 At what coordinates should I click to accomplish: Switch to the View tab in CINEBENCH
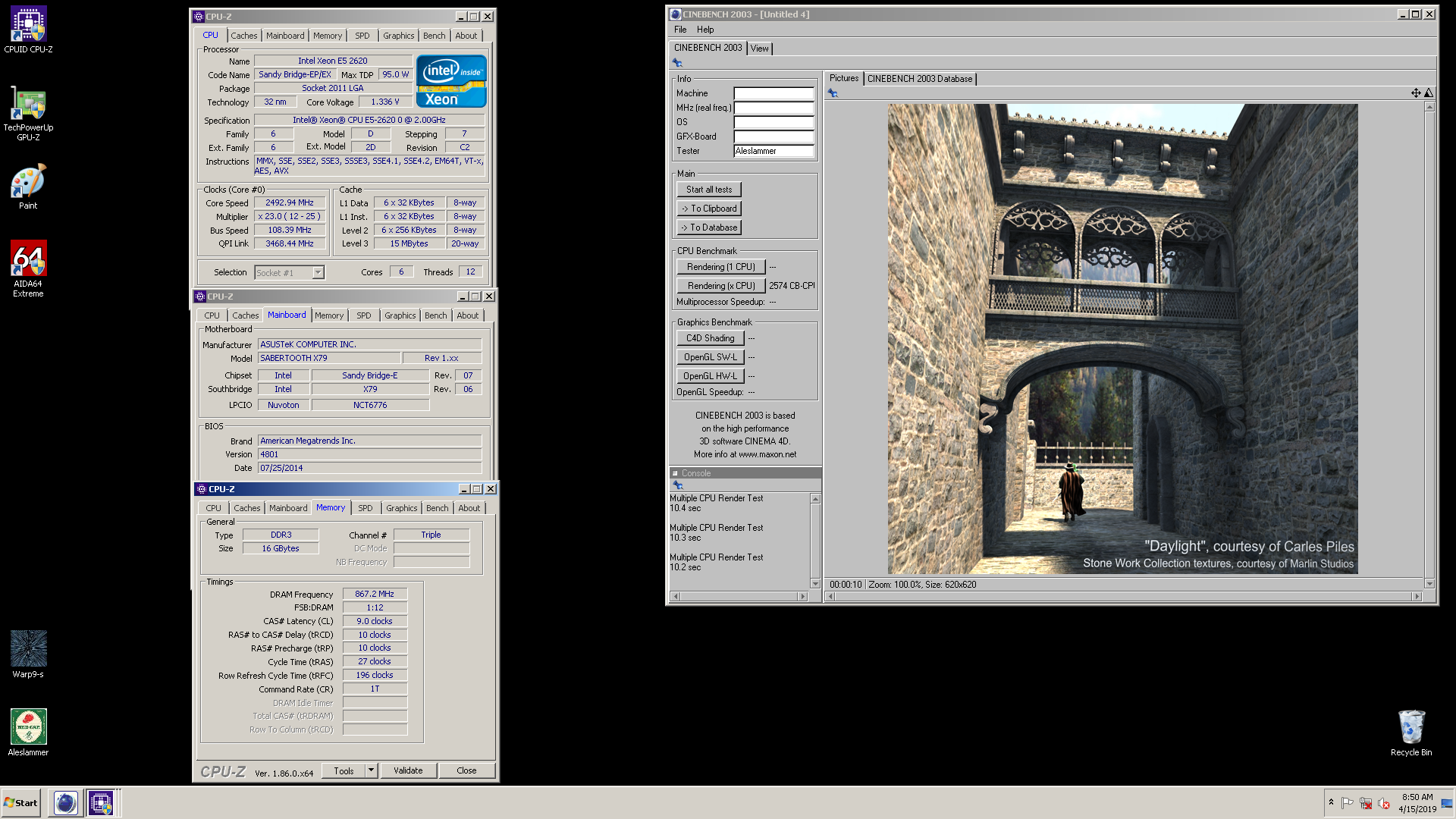coord(759,49)
